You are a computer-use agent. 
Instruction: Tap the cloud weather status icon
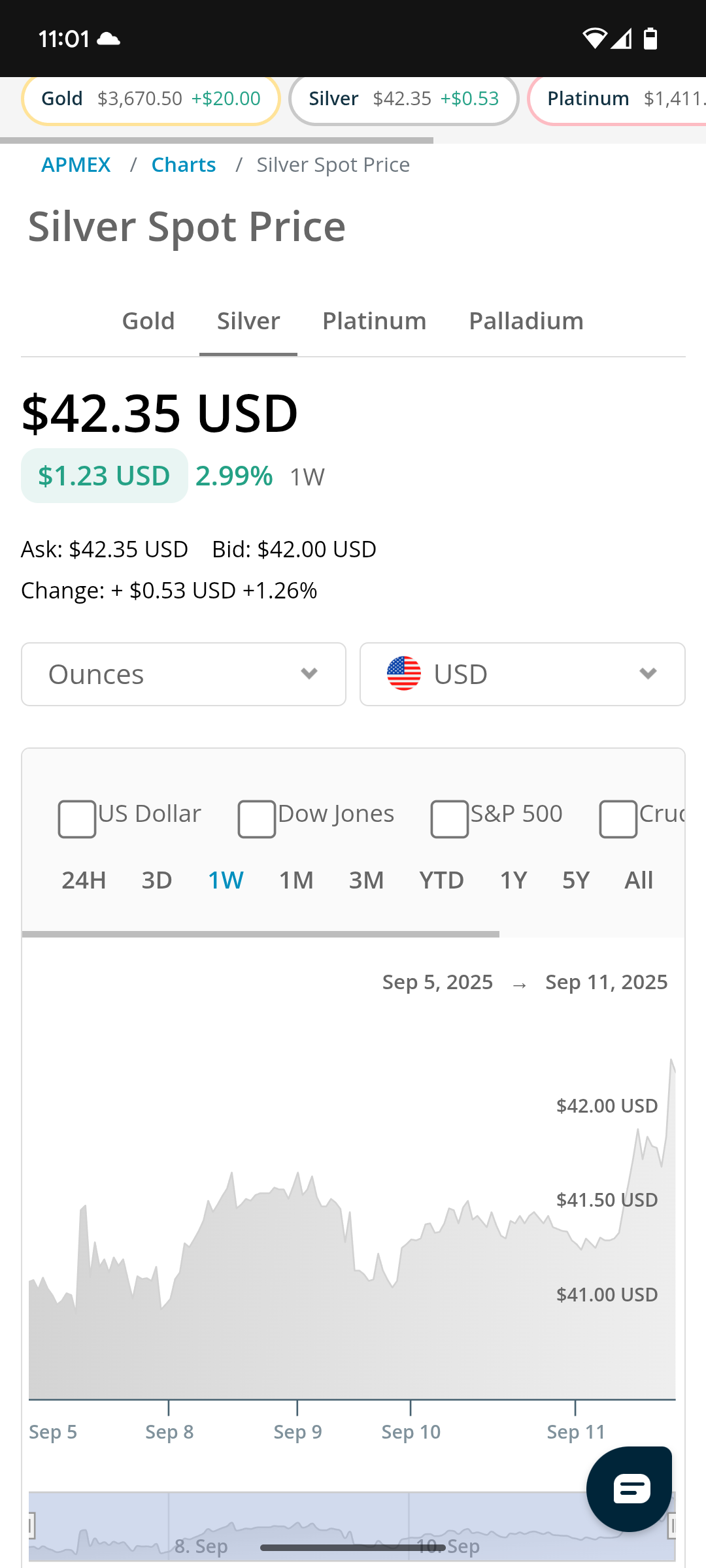click(x=109, y=39)
